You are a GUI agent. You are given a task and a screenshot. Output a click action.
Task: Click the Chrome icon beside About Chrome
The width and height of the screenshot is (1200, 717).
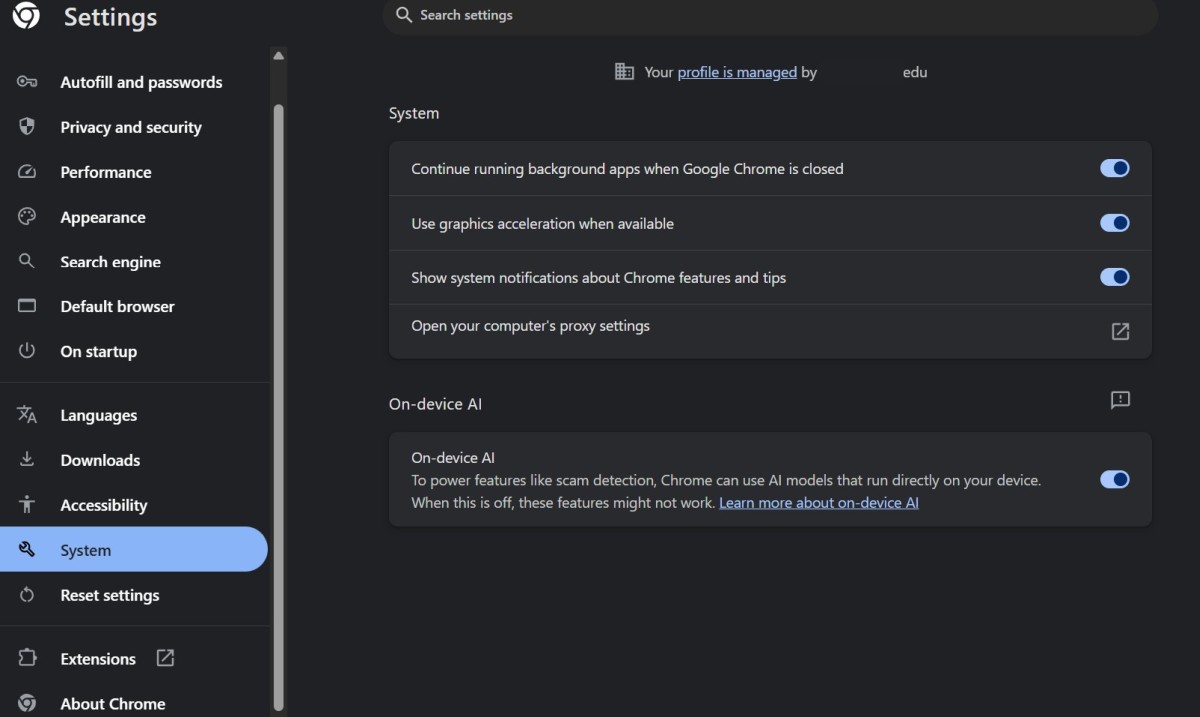pos(27,703)
